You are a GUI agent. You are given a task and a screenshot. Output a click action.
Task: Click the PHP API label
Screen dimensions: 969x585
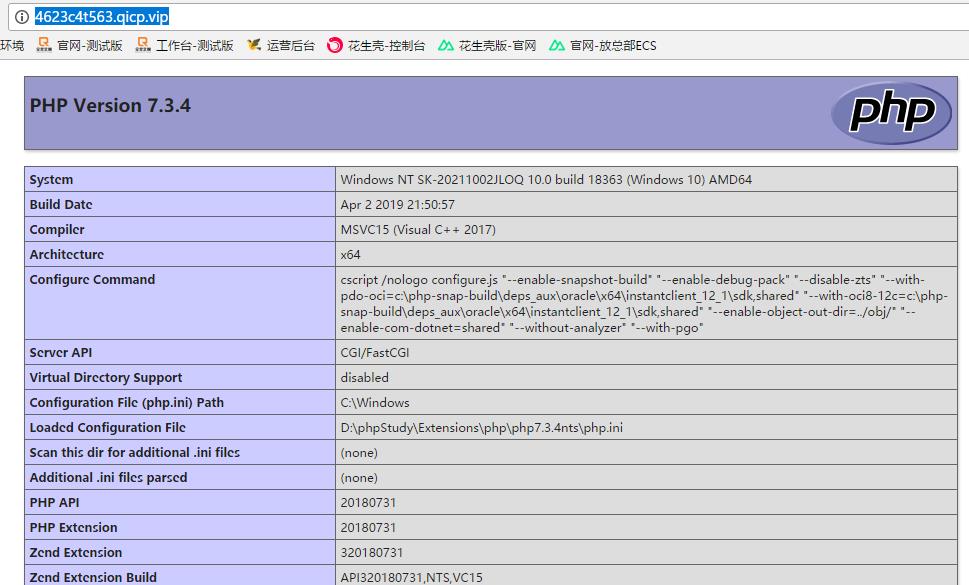tap(54, 502)
